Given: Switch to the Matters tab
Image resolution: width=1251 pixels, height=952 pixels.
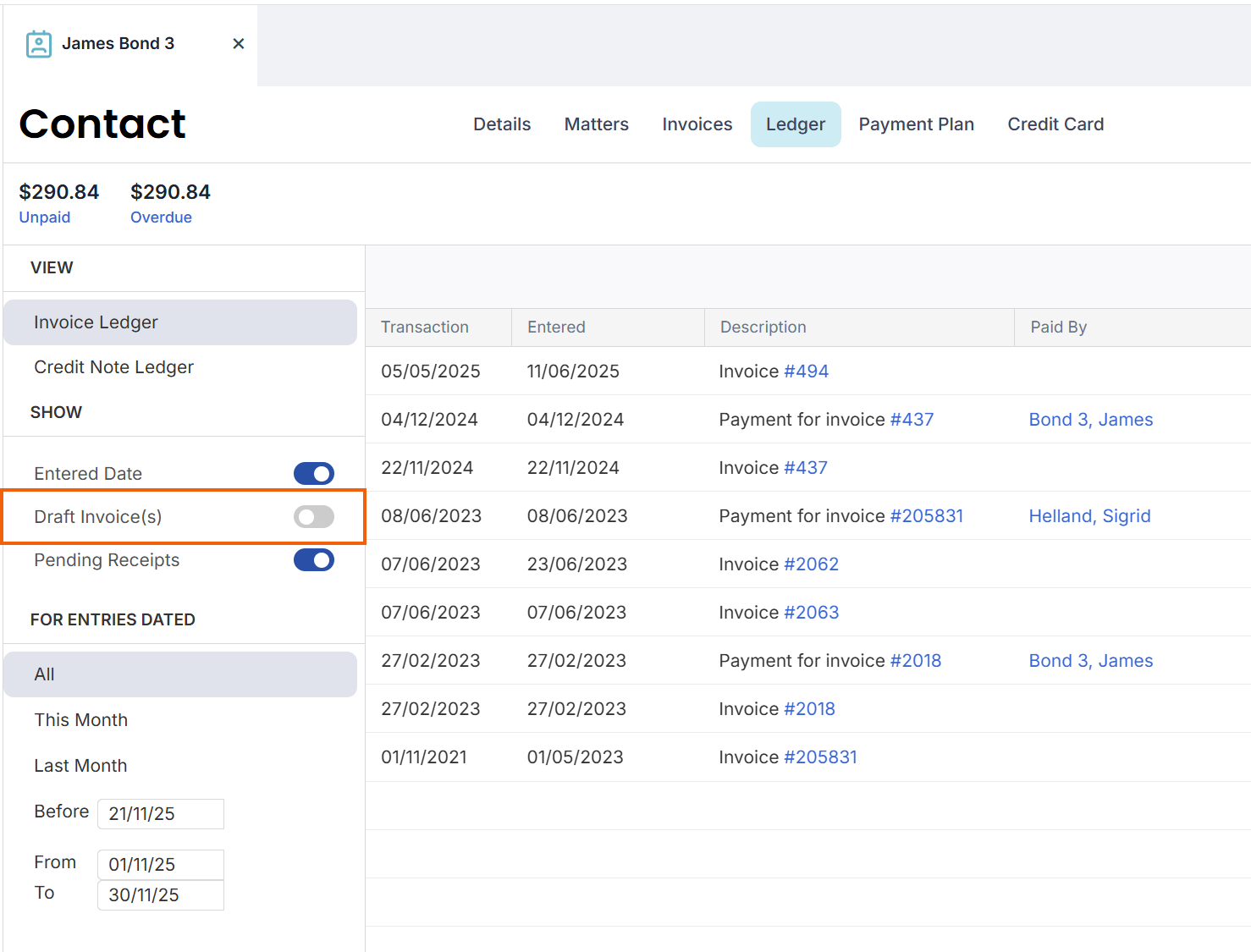Looking at the screenshot, I should pos(596,124).
